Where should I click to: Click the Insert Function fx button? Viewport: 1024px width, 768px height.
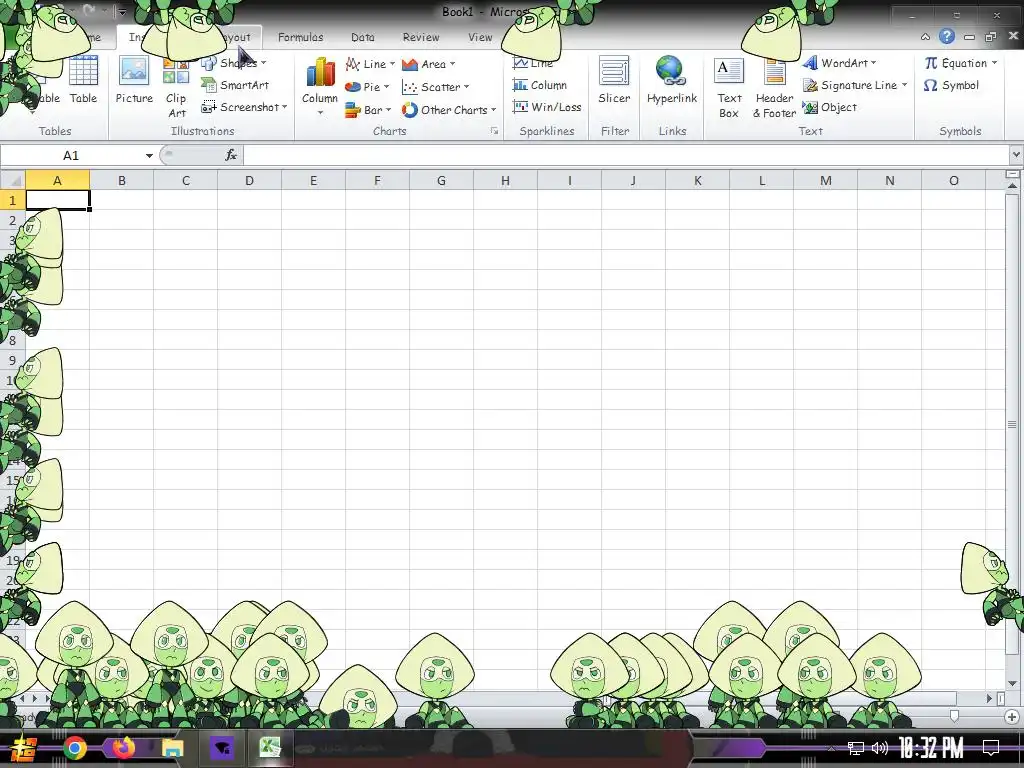(x=231, y=155)
